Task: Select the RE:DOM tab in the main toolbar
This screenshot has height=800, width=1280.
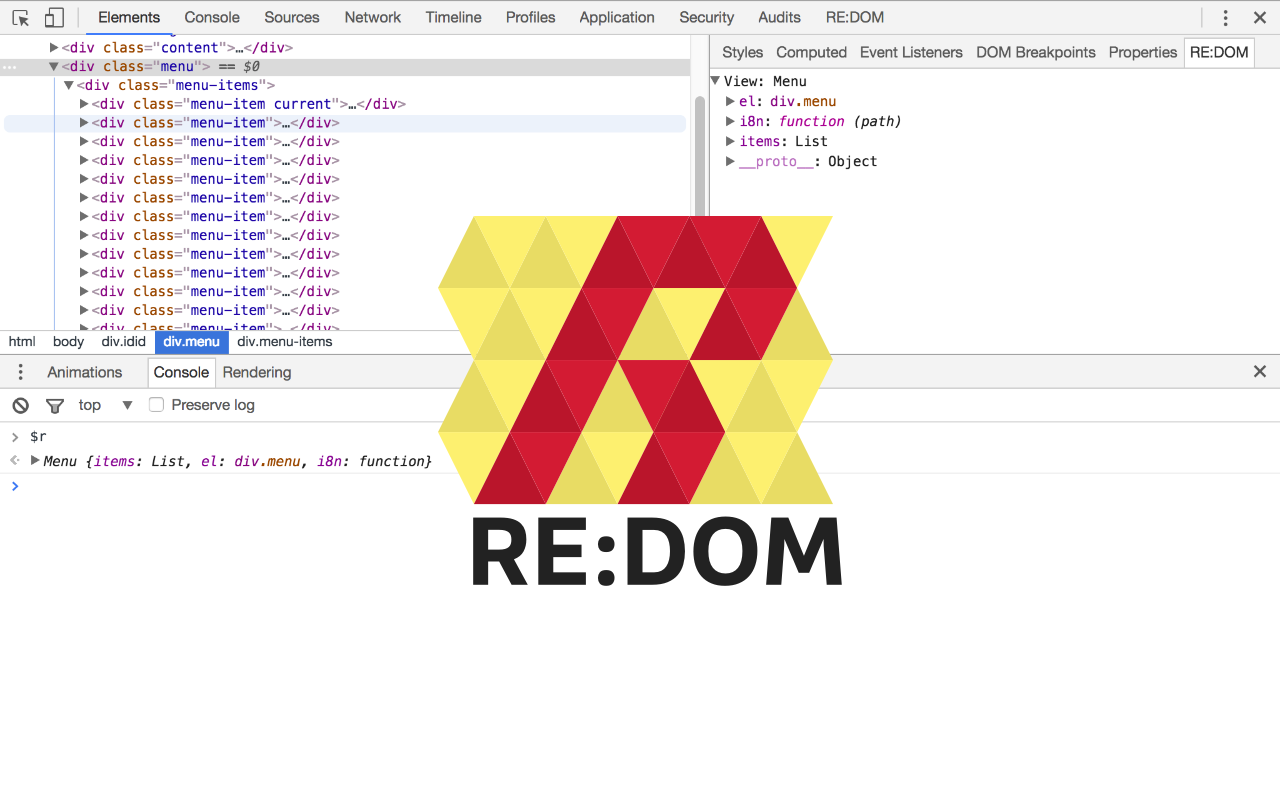Action: tap(855, 17)
